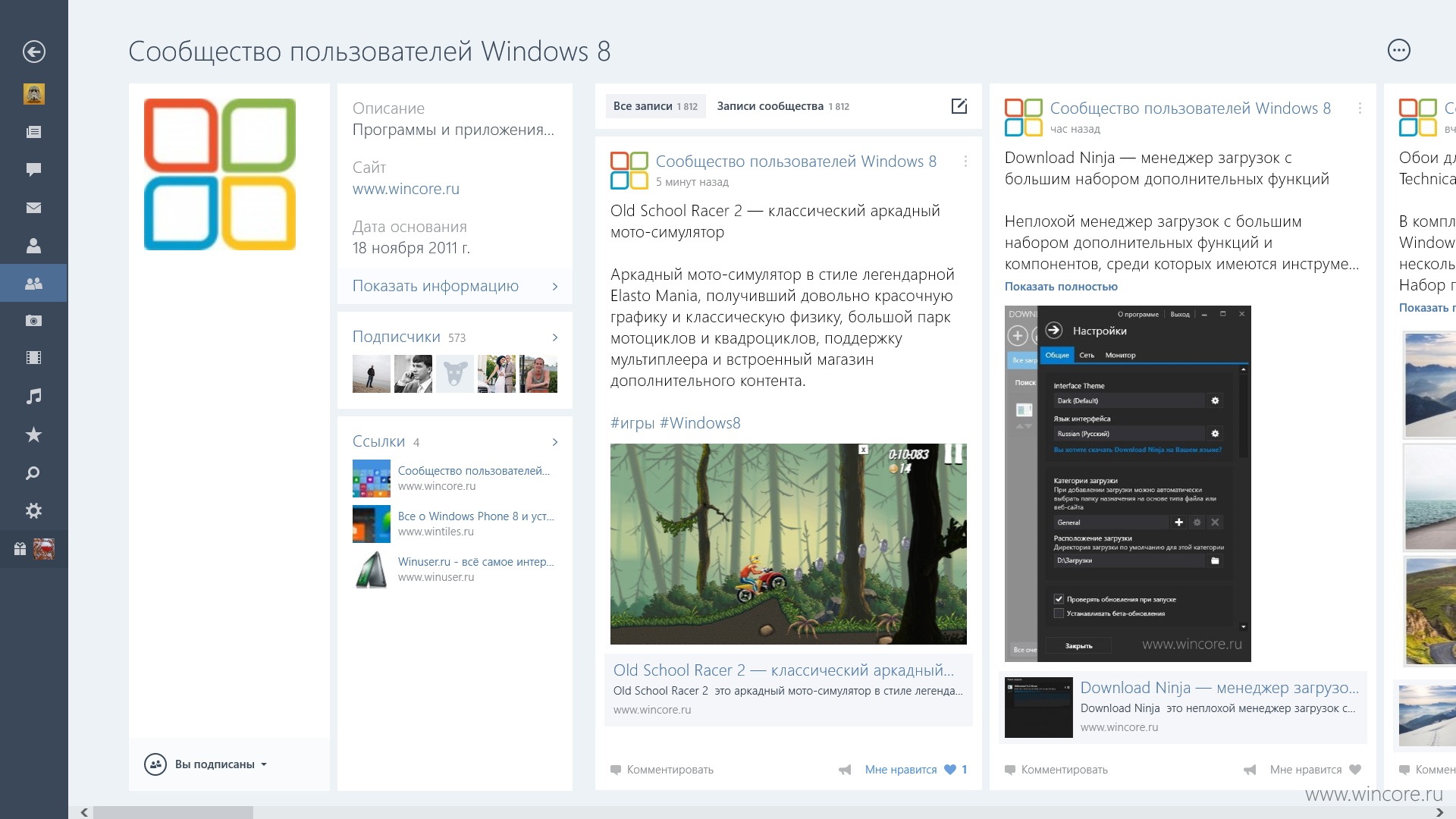The height and width of the screenshot is (819, 1456).
Task: Click the share megaphone icon on Download Ninja post
Action: (x=1250, y=770)
